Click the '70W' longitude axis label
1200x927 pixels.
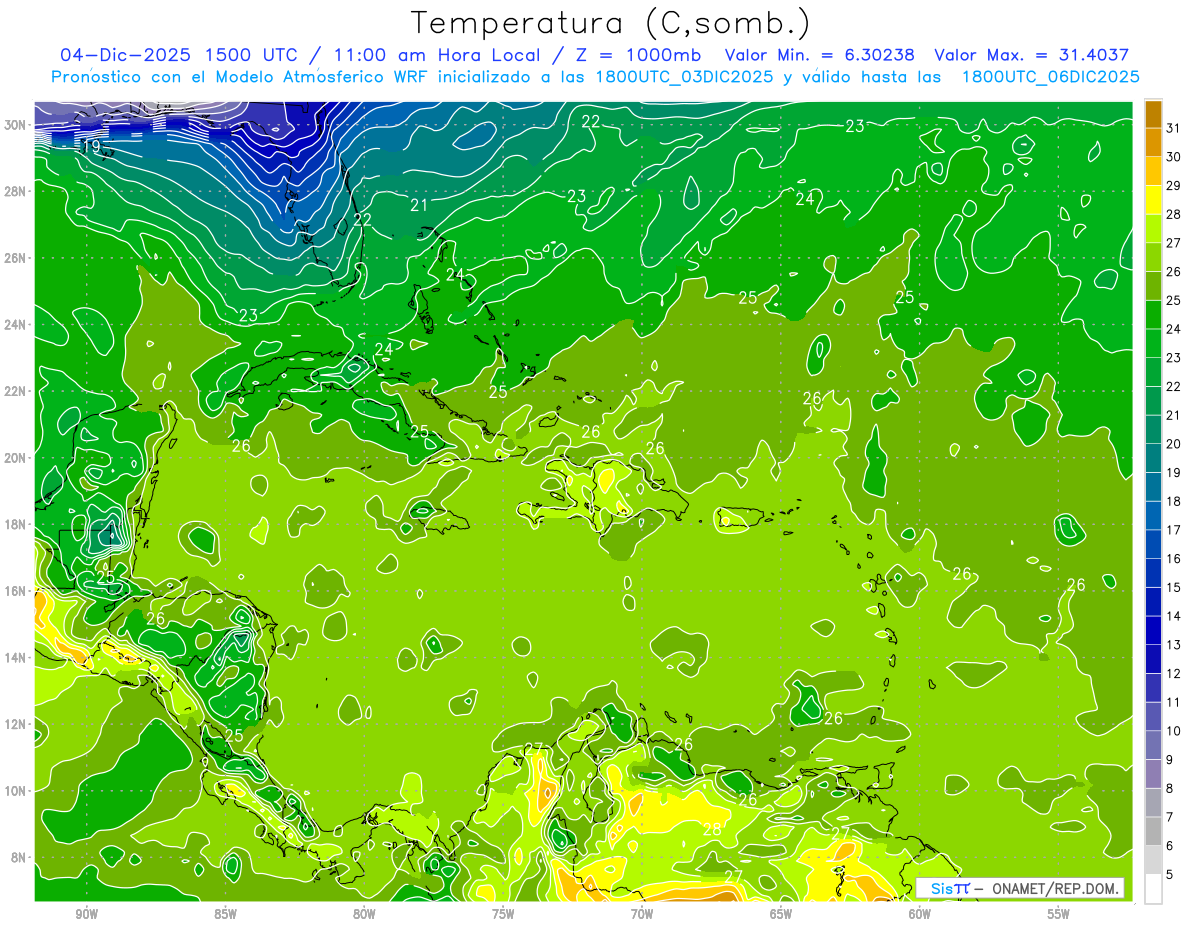pos(642,914)
